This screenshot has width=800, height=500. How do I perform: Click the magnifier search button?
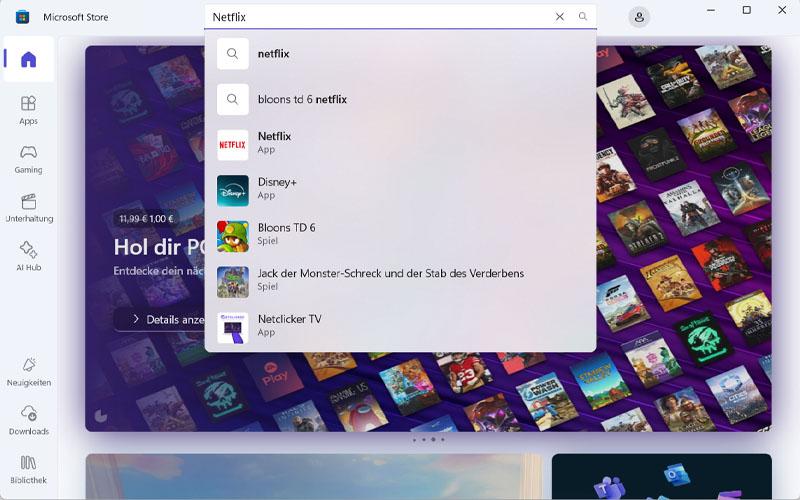click(x=583, y=17)
